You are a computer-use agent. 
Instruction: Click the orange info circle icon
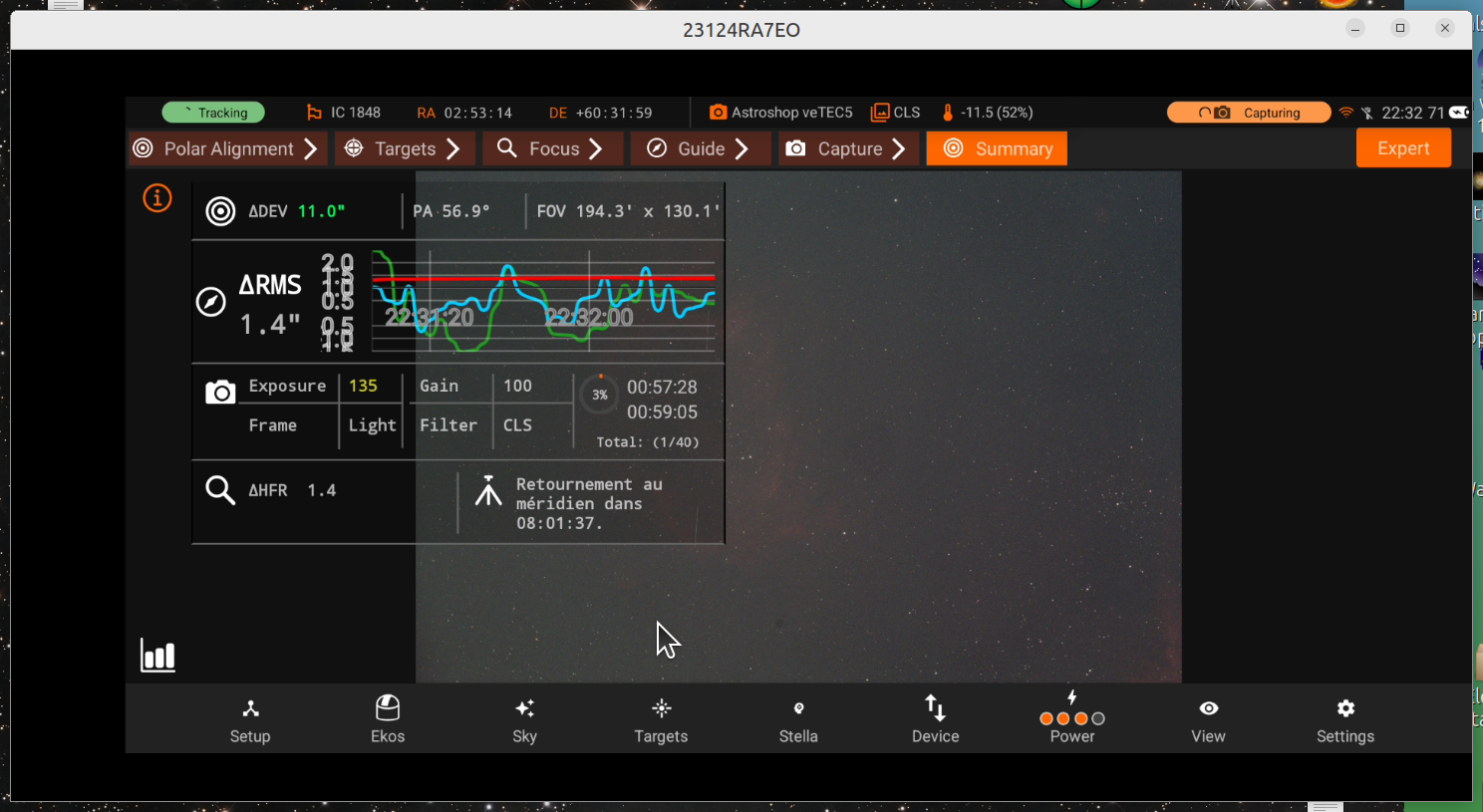click(157, 198)
